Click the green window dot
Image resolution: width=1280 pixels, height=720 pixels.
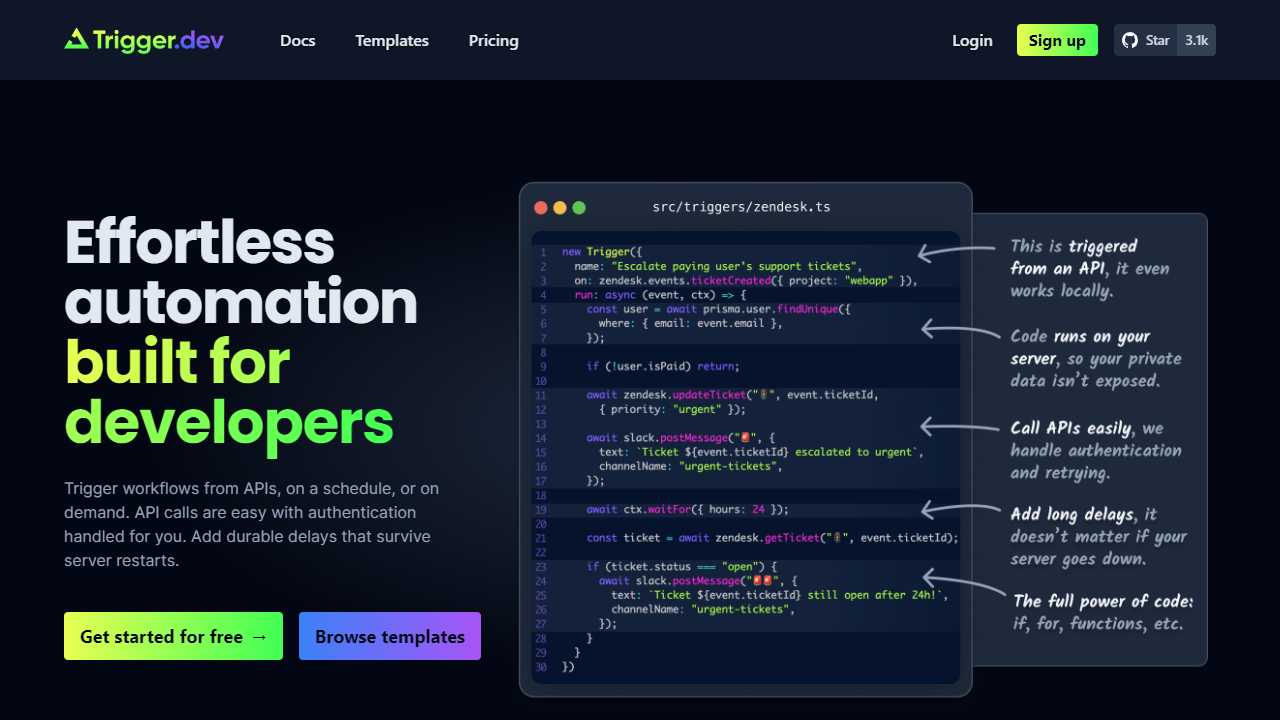pyautogui.click(x=579, y=208)
